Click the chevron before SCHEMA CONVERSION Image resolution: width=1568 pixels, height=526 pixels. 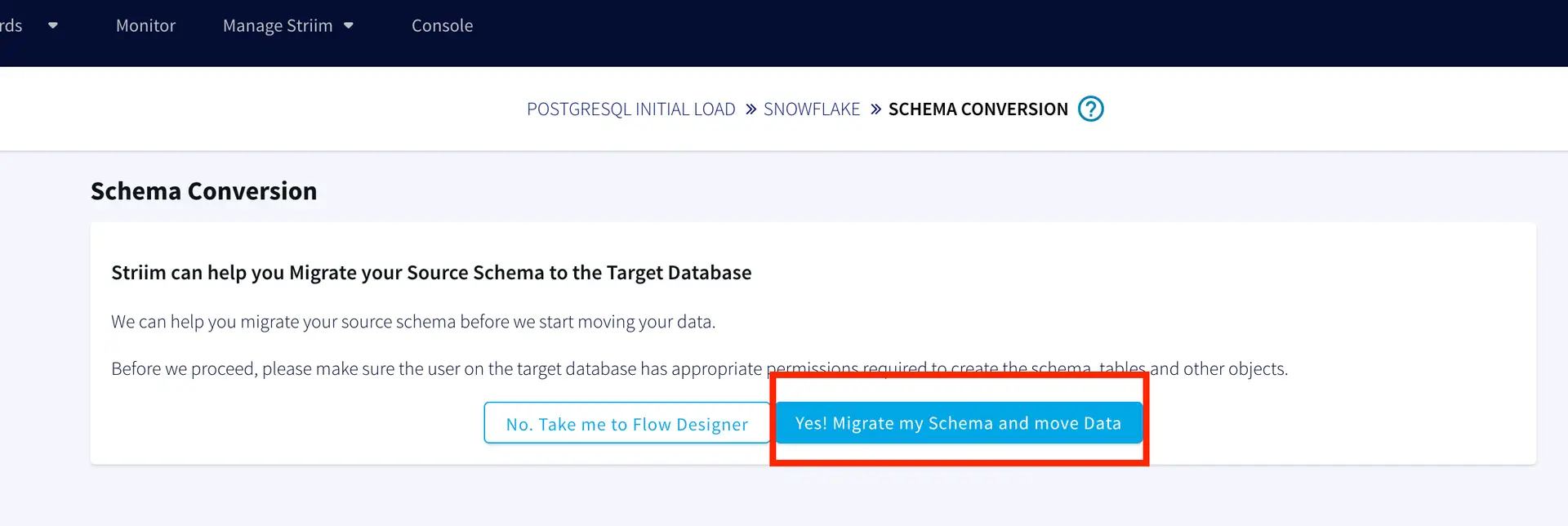tap(875, 109)
